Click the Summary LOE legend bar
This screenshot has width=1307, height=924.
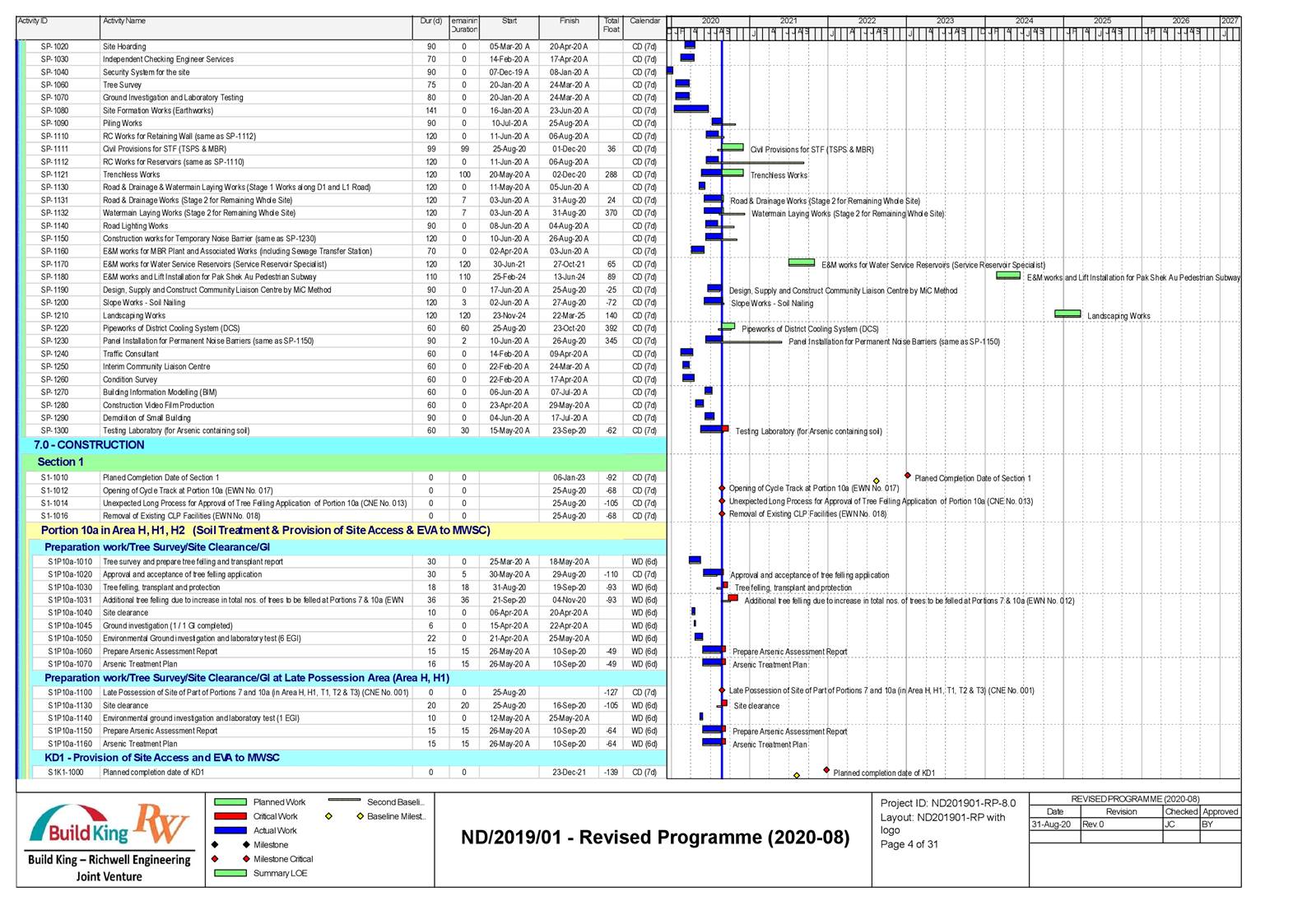click(230, 873)
